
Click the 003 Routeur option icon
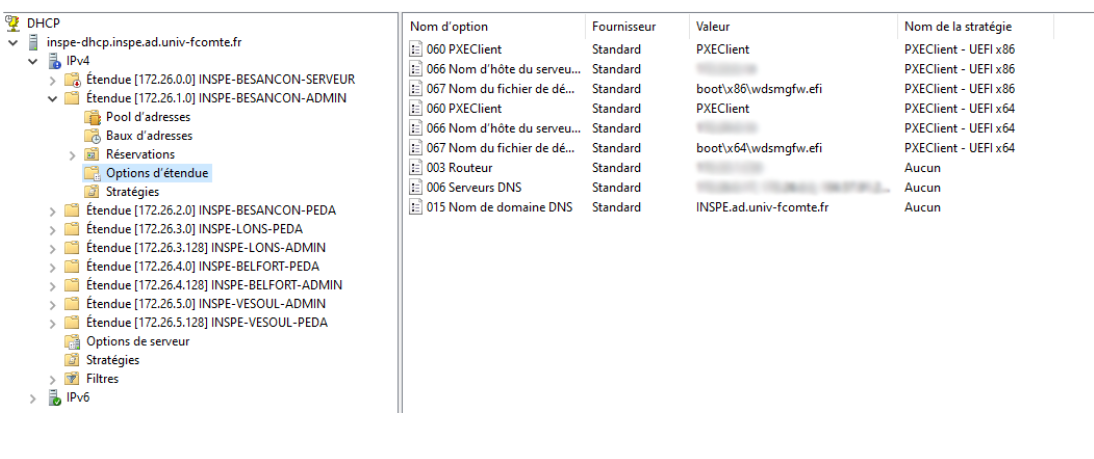416,168
